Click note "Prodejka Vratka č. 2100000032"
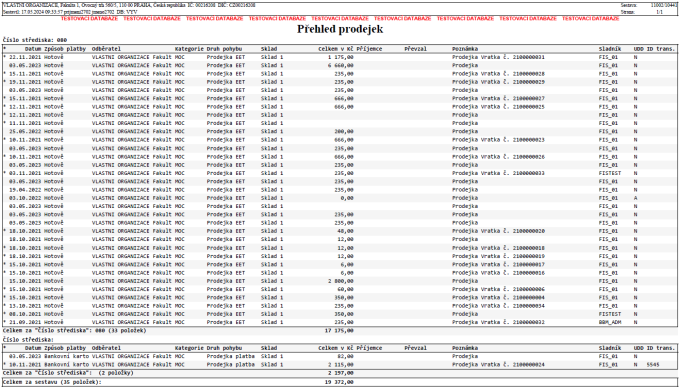 [498, 322]
